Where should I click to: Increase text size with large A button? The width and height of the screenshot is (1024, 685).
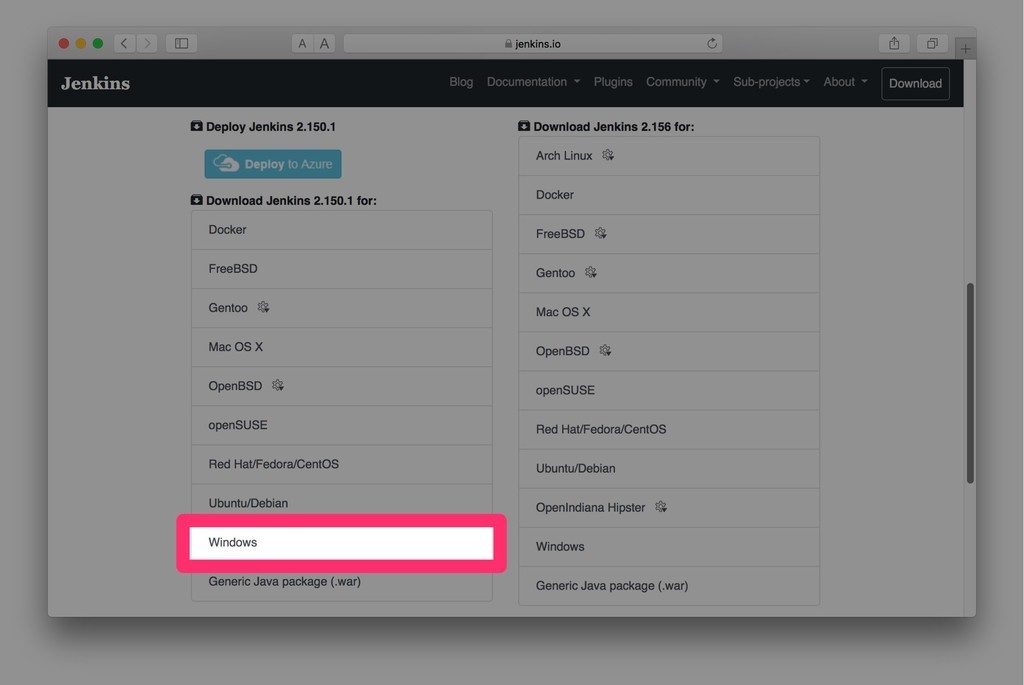tap(324, 44)
